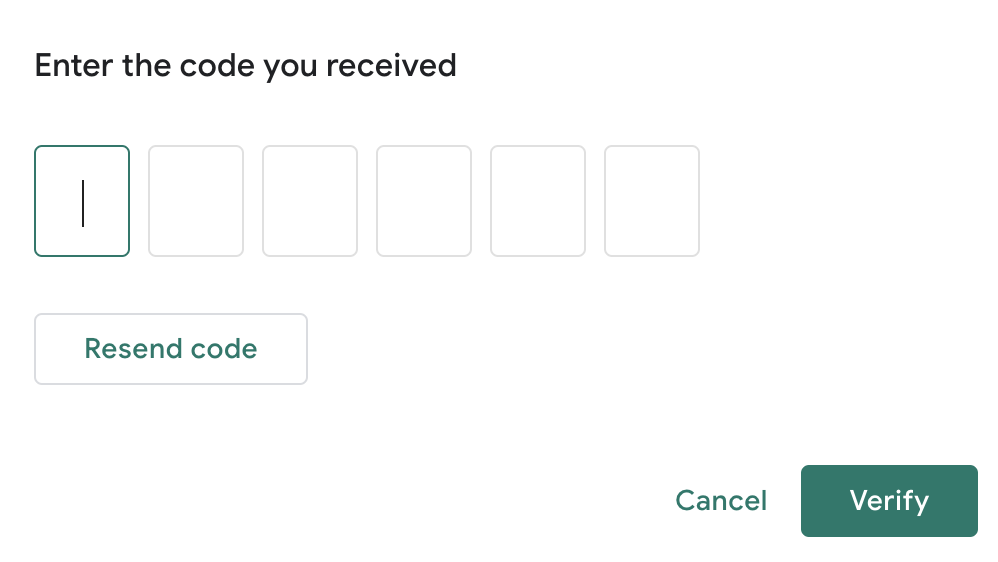Image resolution: width=998 pixels, height=562 pixels.
Task: Dismiss the dialog with Cancel
Action: click(x=721, y=501)
